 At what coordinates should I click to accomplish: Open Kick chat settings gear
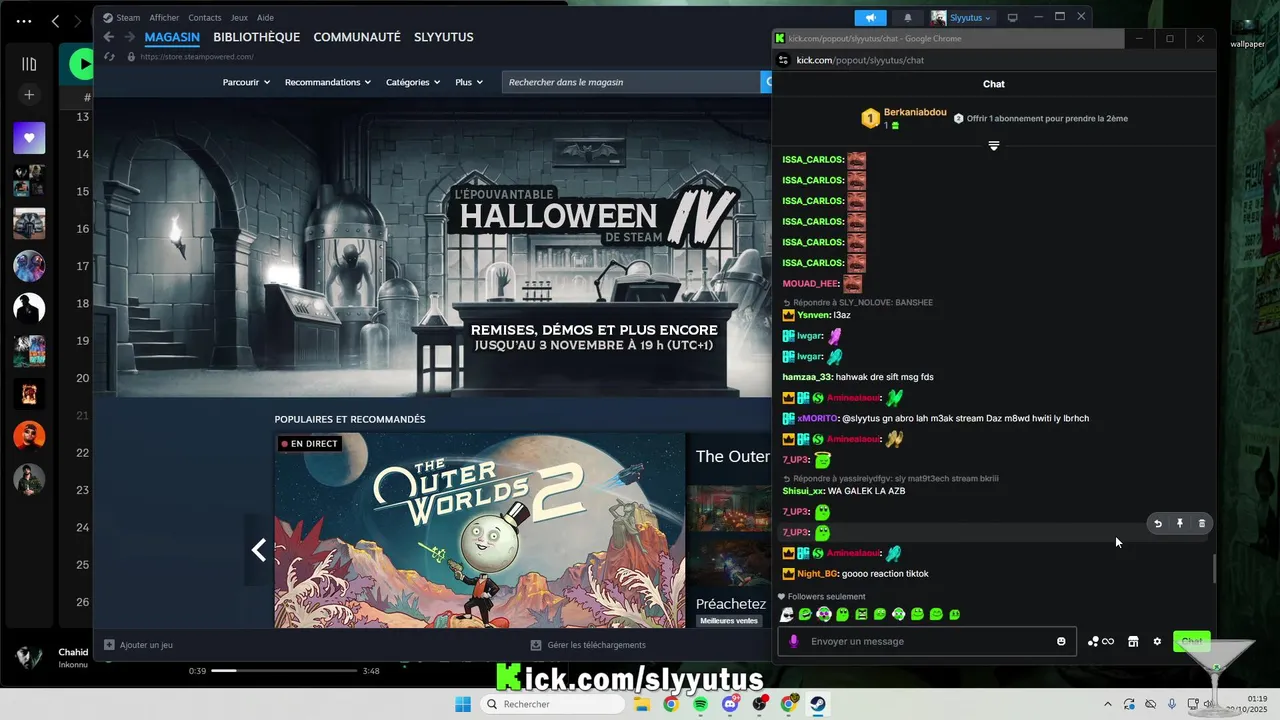[1157, 641]
